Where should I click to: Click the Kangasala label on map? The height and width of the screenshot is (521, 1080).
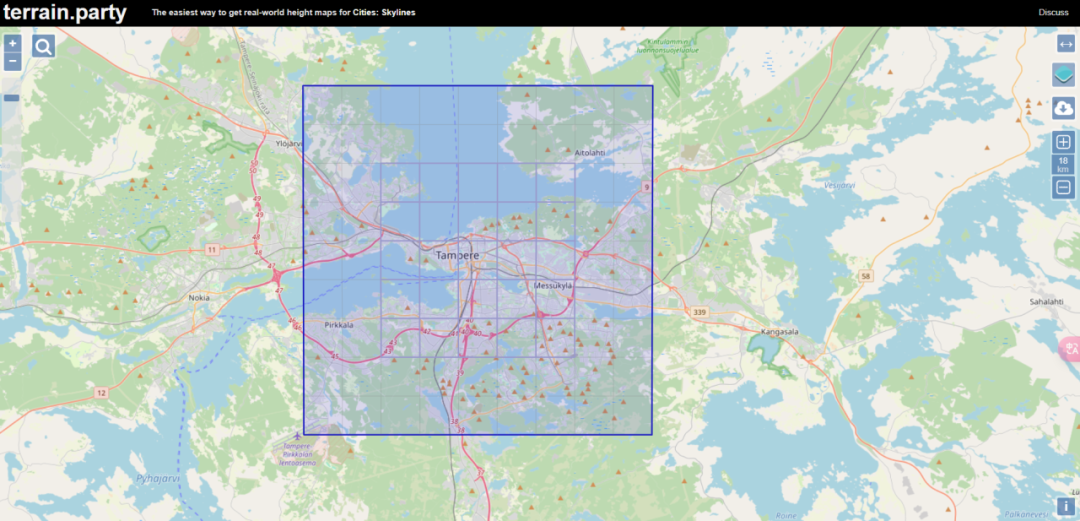pyautogui.click(x=779, y=331)
